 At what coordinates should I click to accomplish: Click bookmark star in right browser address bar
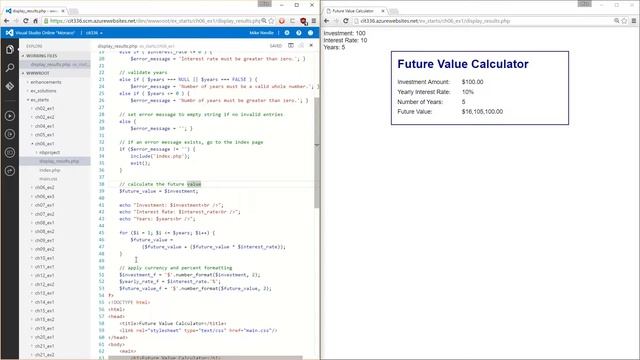624,21
